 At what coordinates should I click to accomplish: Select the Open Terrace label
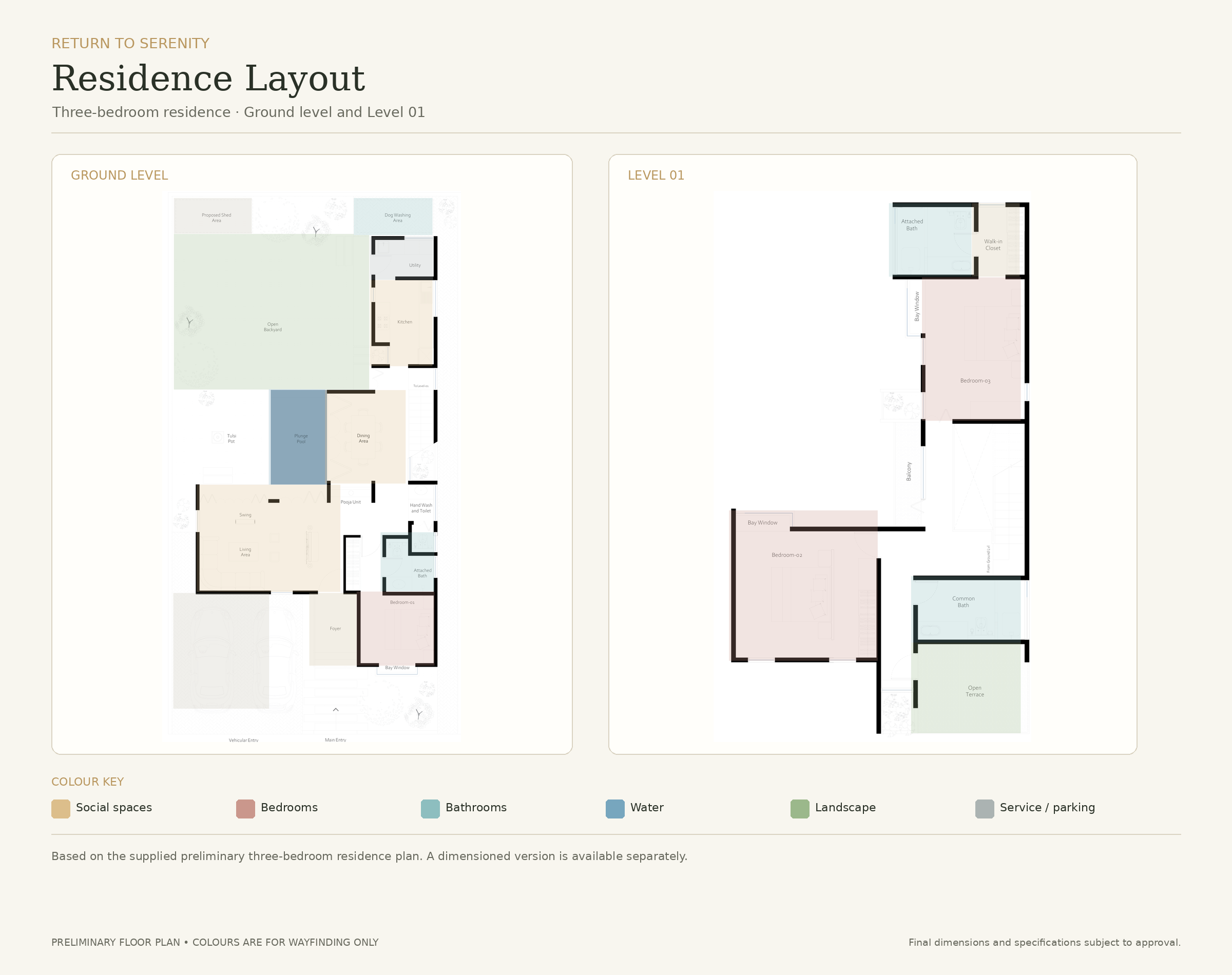click(974, 691)
